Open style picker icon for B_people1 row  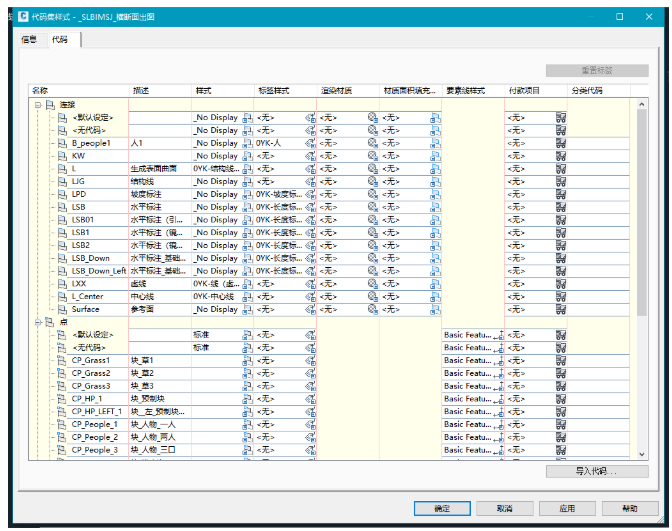click(247, 143)
